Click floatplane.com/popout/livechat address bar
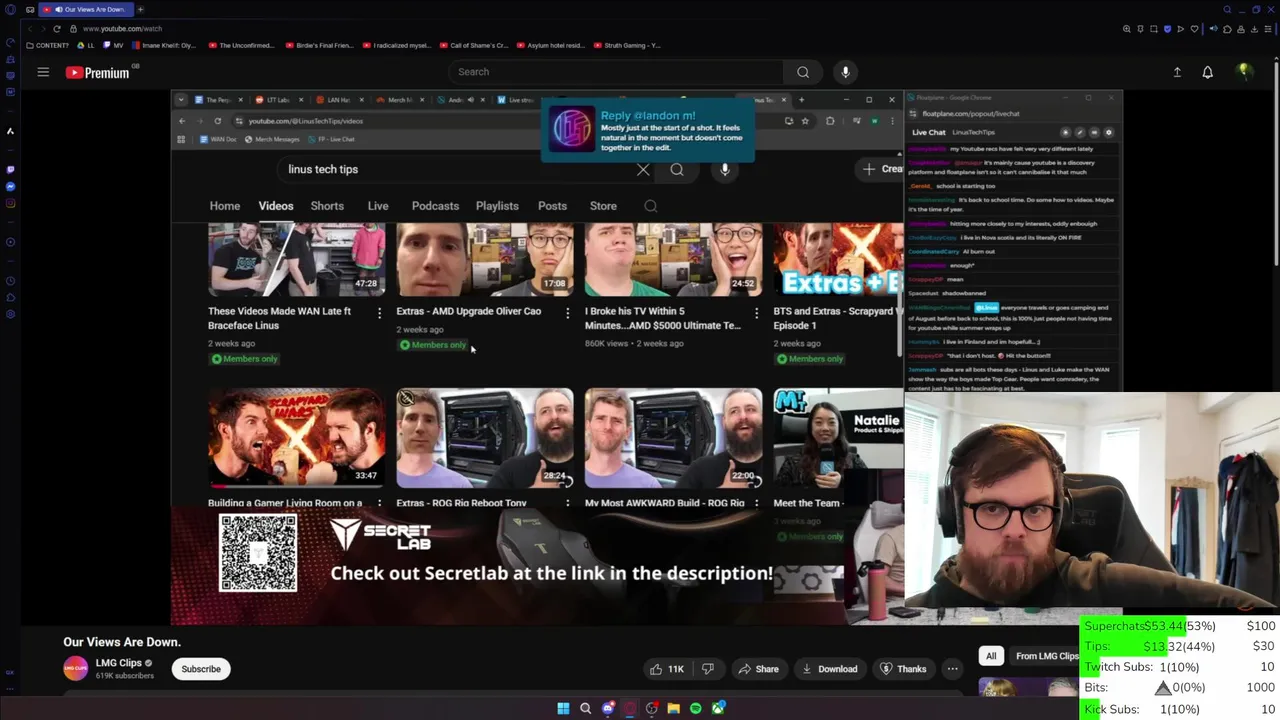This screenshot has height=720, width=1280. [971, 113]
